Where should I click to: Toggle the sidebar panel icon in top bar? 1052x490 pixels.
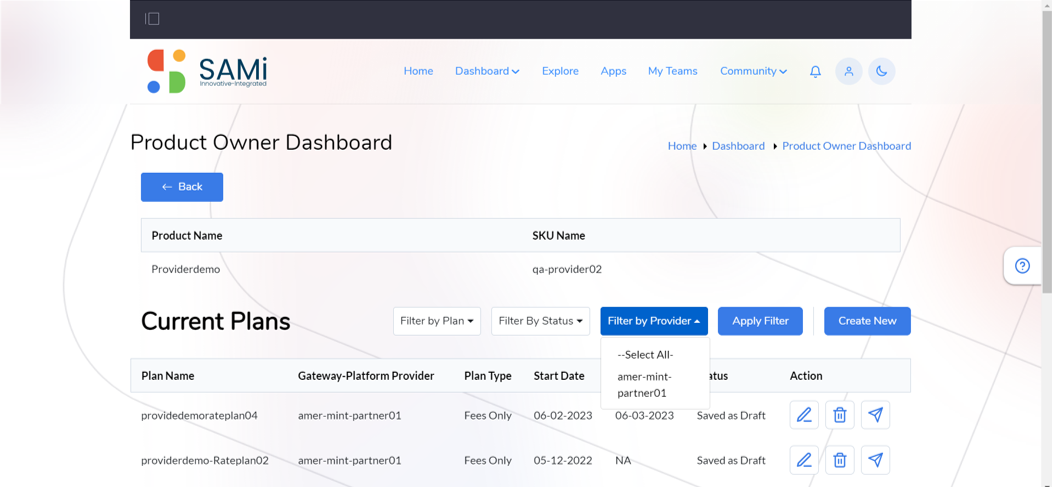tap(153, 19)
